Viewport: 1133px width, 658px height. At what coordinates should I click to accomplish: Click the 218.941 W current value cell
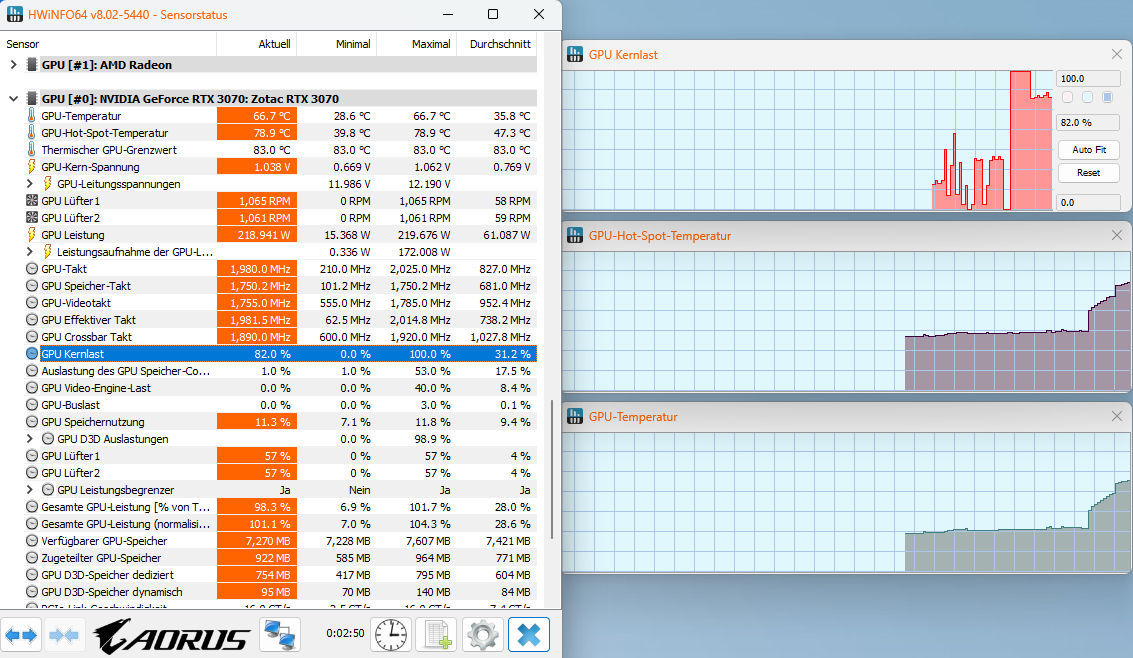(257, 235)
